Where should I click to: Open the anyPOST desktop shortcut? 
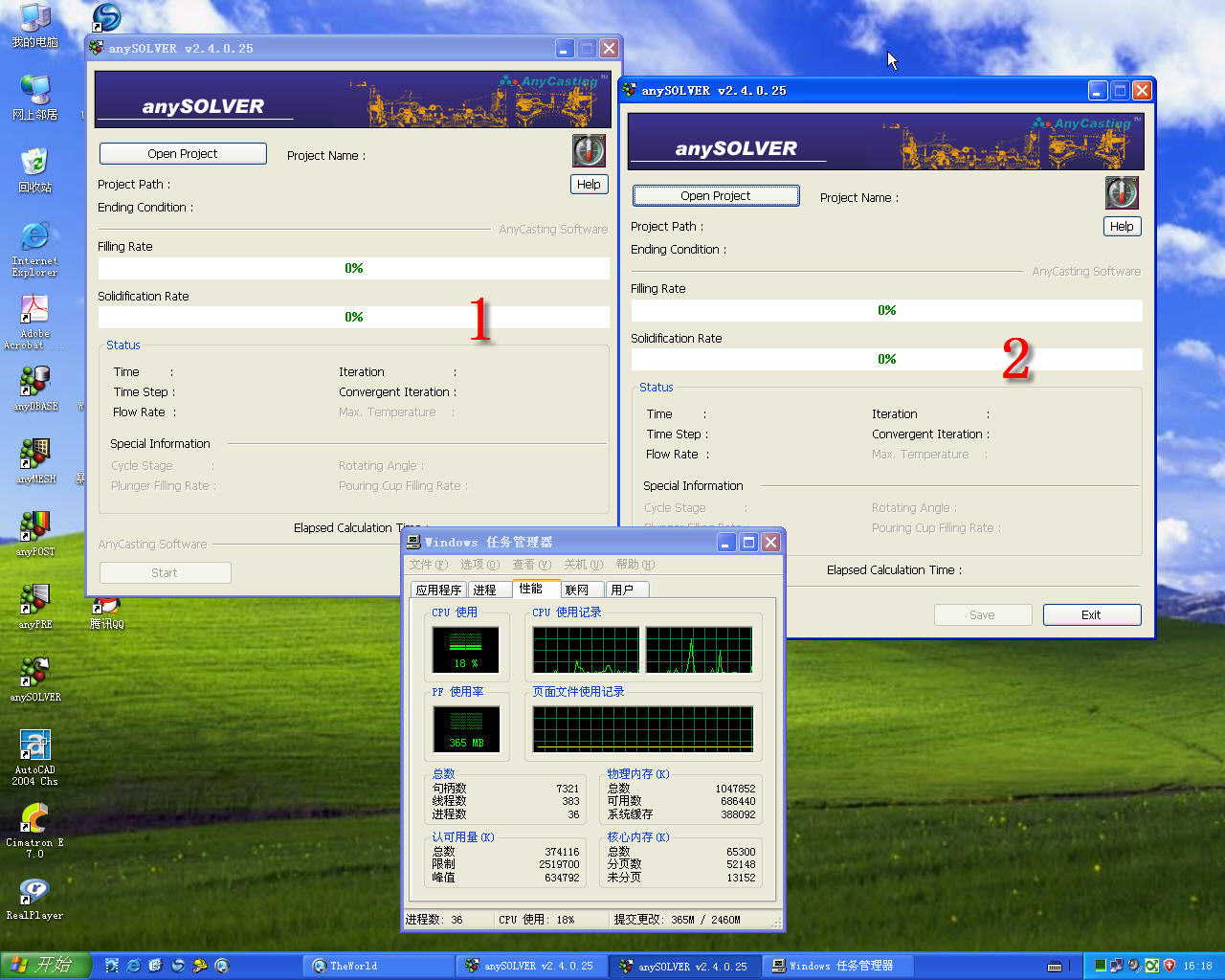[x=35, y=533]
